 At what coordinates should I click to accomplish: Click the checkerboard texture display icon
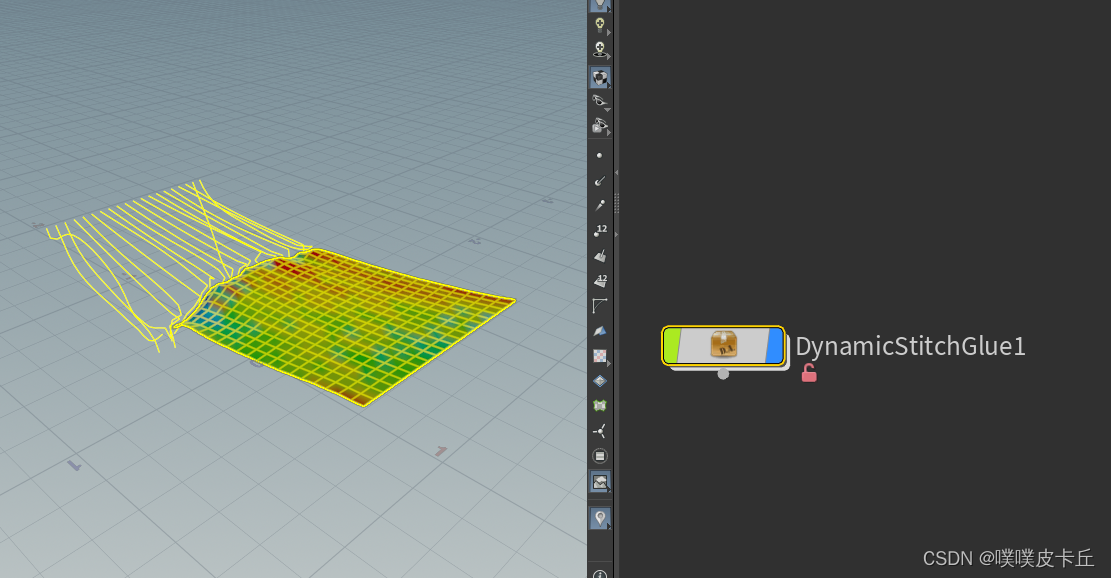[599, 356]
